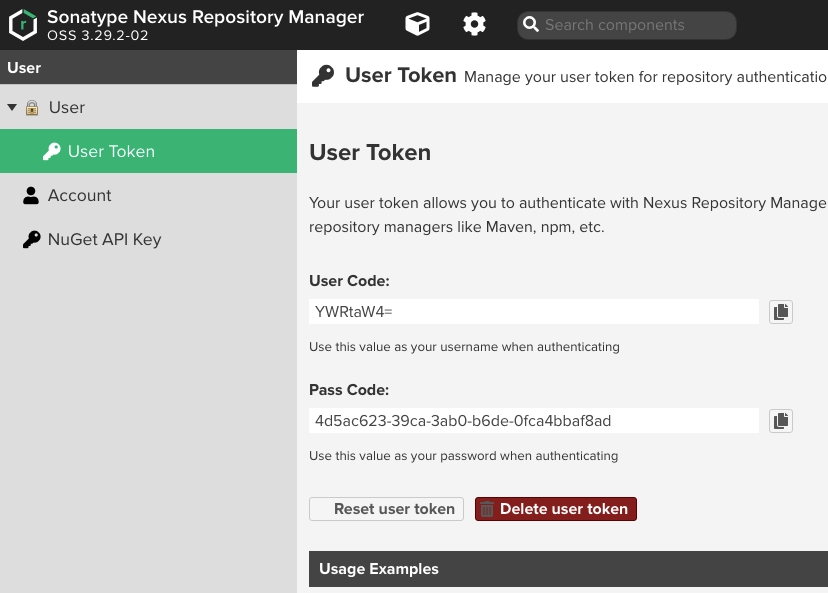Select User Token in sidebar
The height and width of the screenshot is (593, 828).
(x=148, y=151)
